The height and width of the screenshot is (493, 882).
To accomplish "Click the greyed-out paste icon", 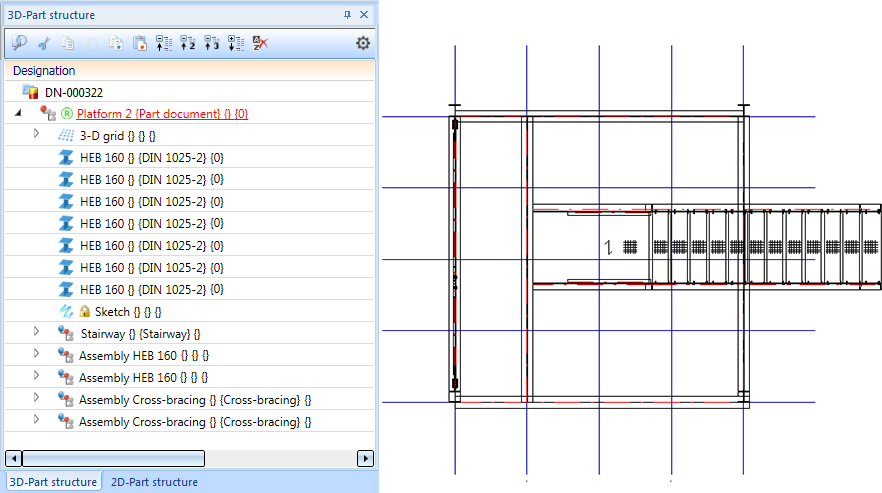I will [x=92, y=43].
